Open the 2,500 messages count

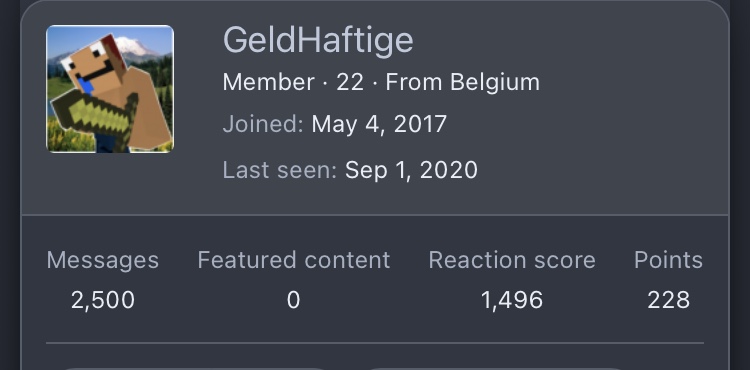pos(103,300)
